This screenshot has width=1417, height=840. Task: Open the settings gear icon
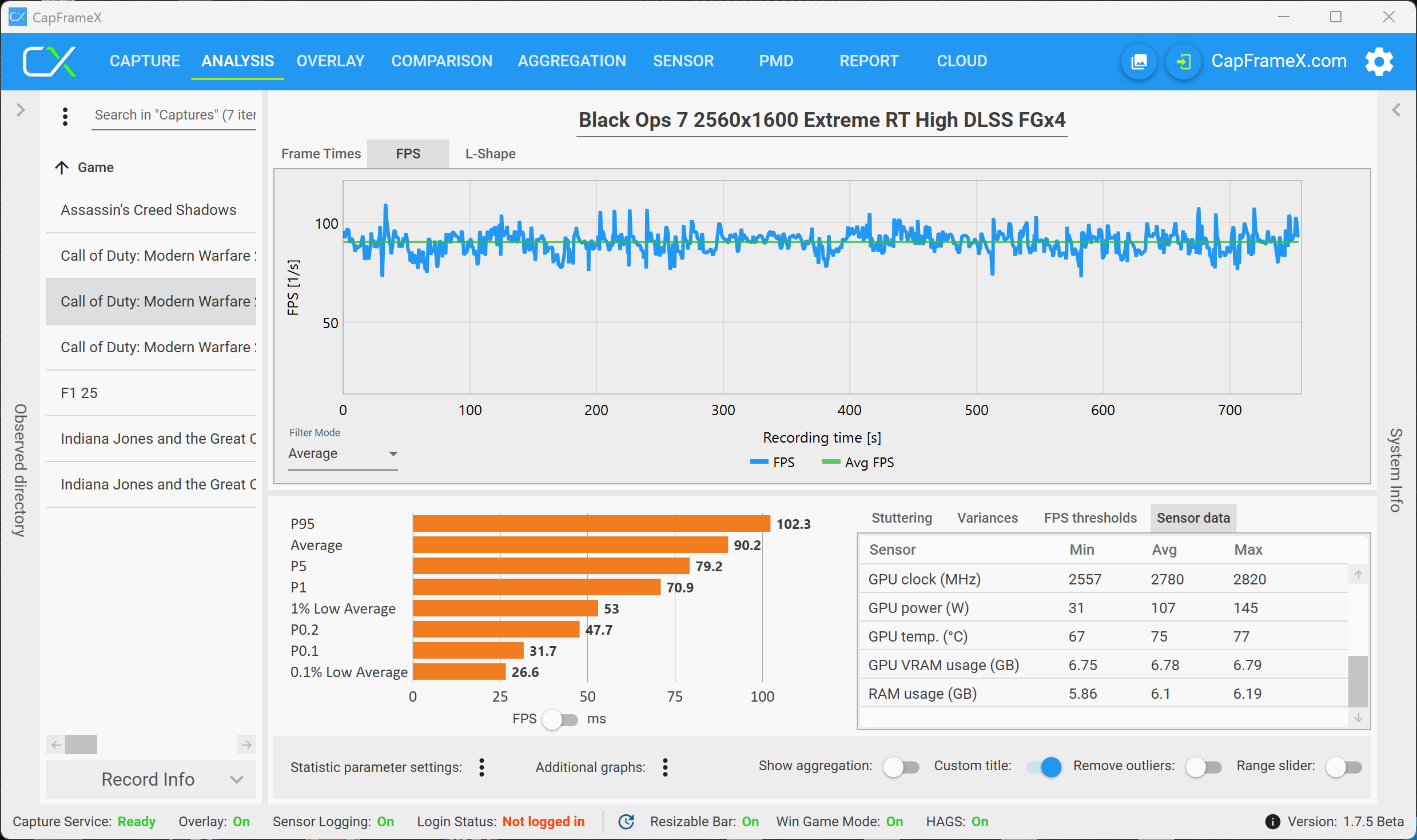pyautogui.click(x=1379, y=61)
